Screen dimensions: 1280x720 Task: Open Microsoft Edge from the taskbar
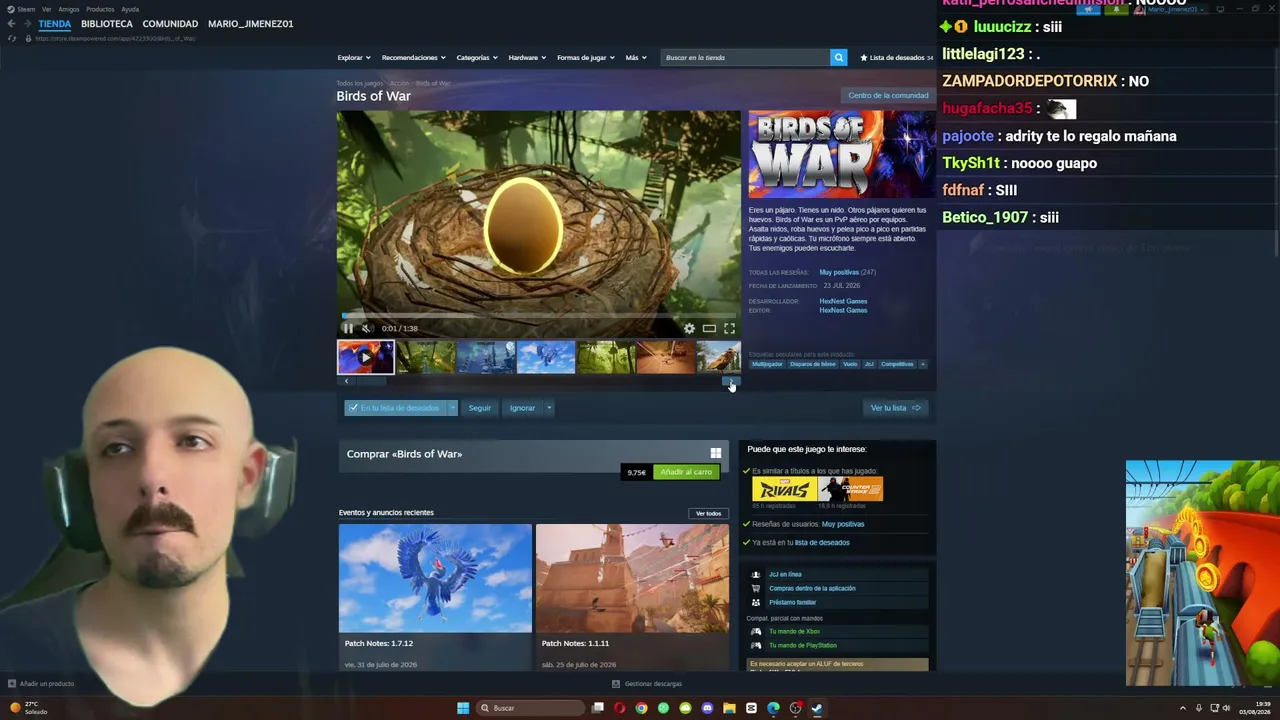(773, 708)
